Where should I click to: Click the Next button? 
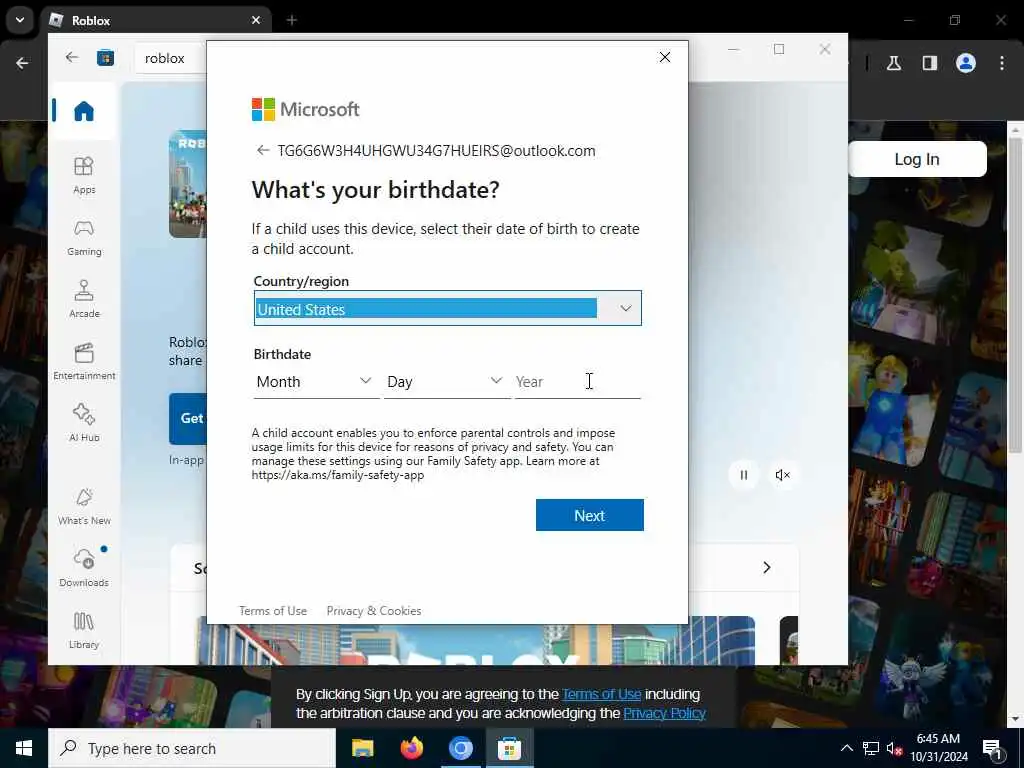pyautogui.click(x=590, y=515)
